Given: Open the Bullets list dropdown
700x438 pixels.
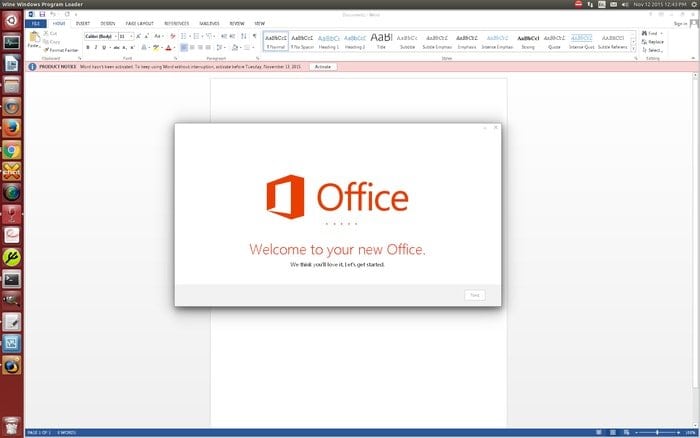Looking at the screenshot, I should (x=190, y=36).
